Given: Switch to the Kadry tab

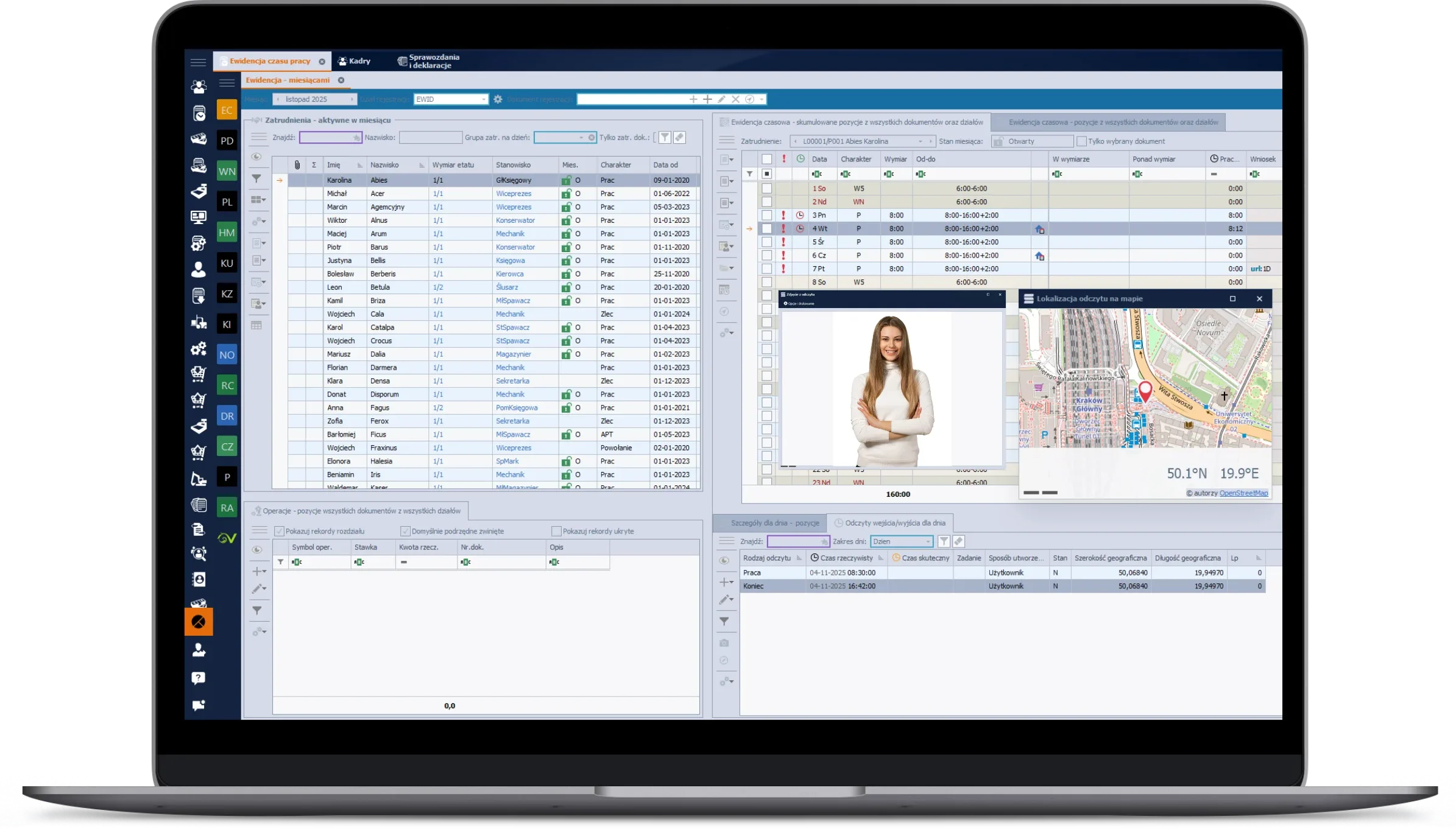Looking at the screenshot, I should click(x=355, y=61).
